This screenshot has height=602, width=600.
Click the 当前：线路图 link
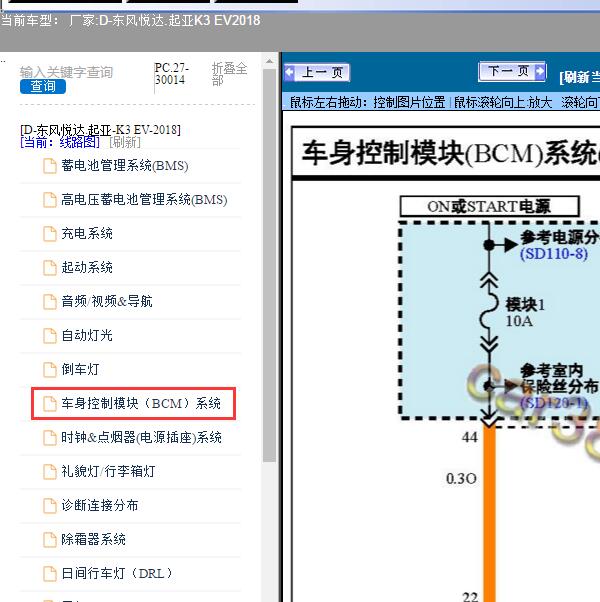tap(60, 142)
